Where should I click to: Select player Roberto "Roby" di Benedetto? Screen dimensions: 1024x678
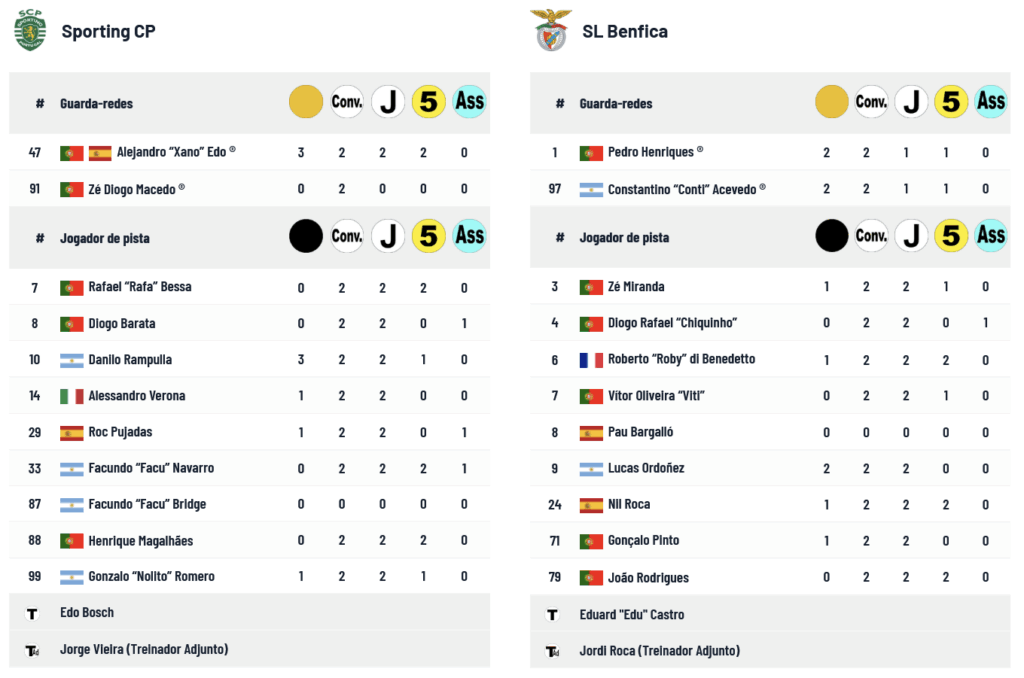click(681, 359)
